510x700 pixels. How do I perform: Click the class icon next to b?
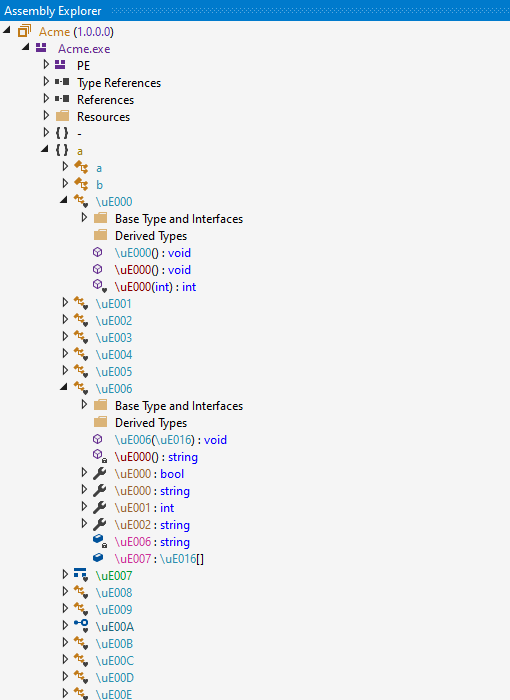(81, 184)
